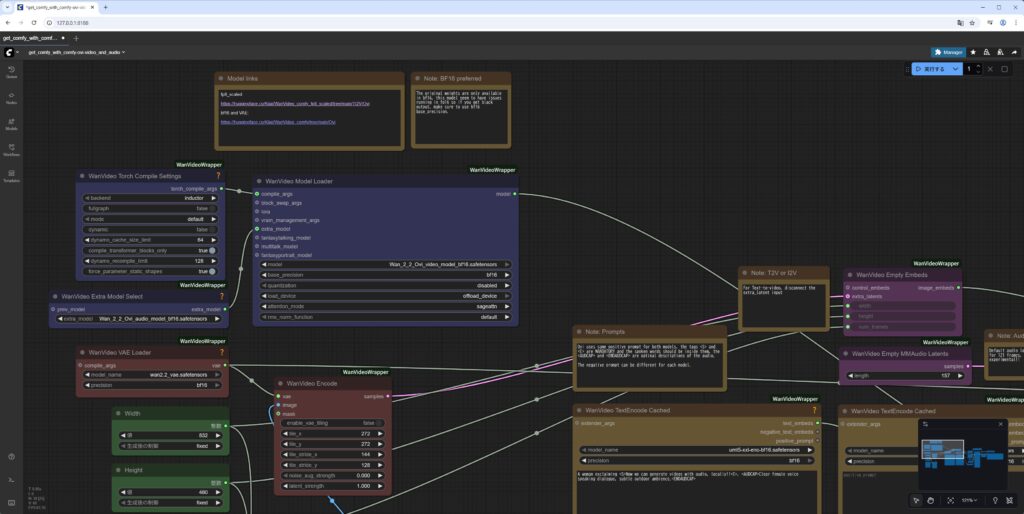
Task: Open the Workflows sidebar panel
Action: coord(11,150)
